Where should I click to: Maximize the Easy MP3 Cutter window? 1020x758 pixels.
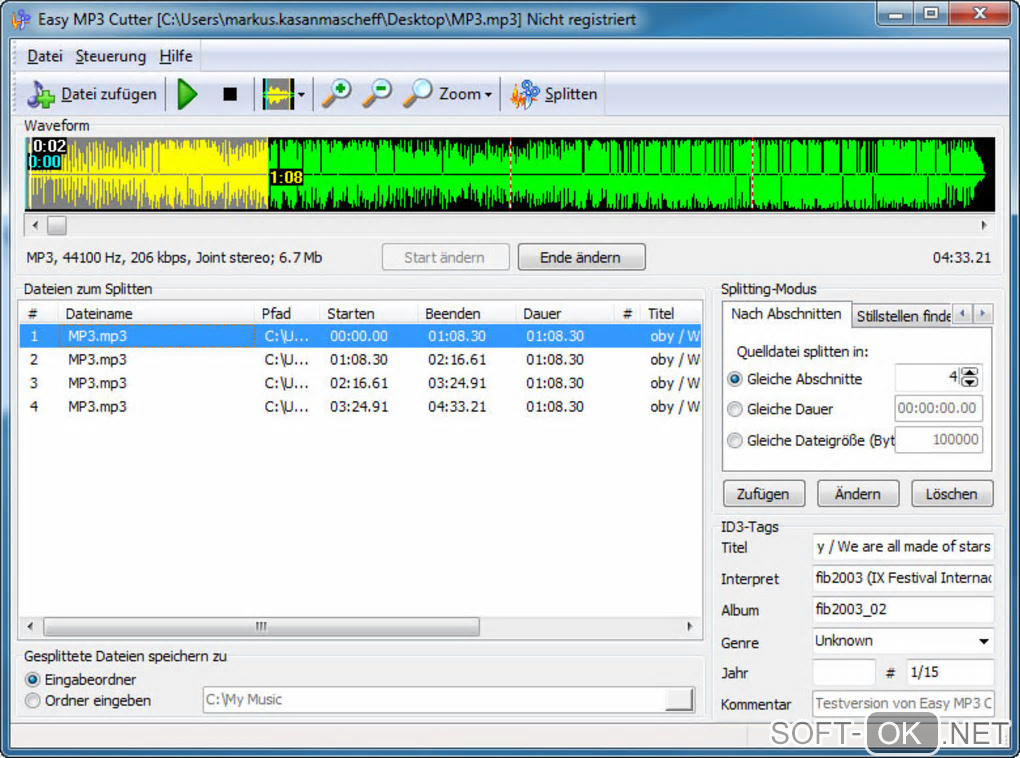point(932,14)
